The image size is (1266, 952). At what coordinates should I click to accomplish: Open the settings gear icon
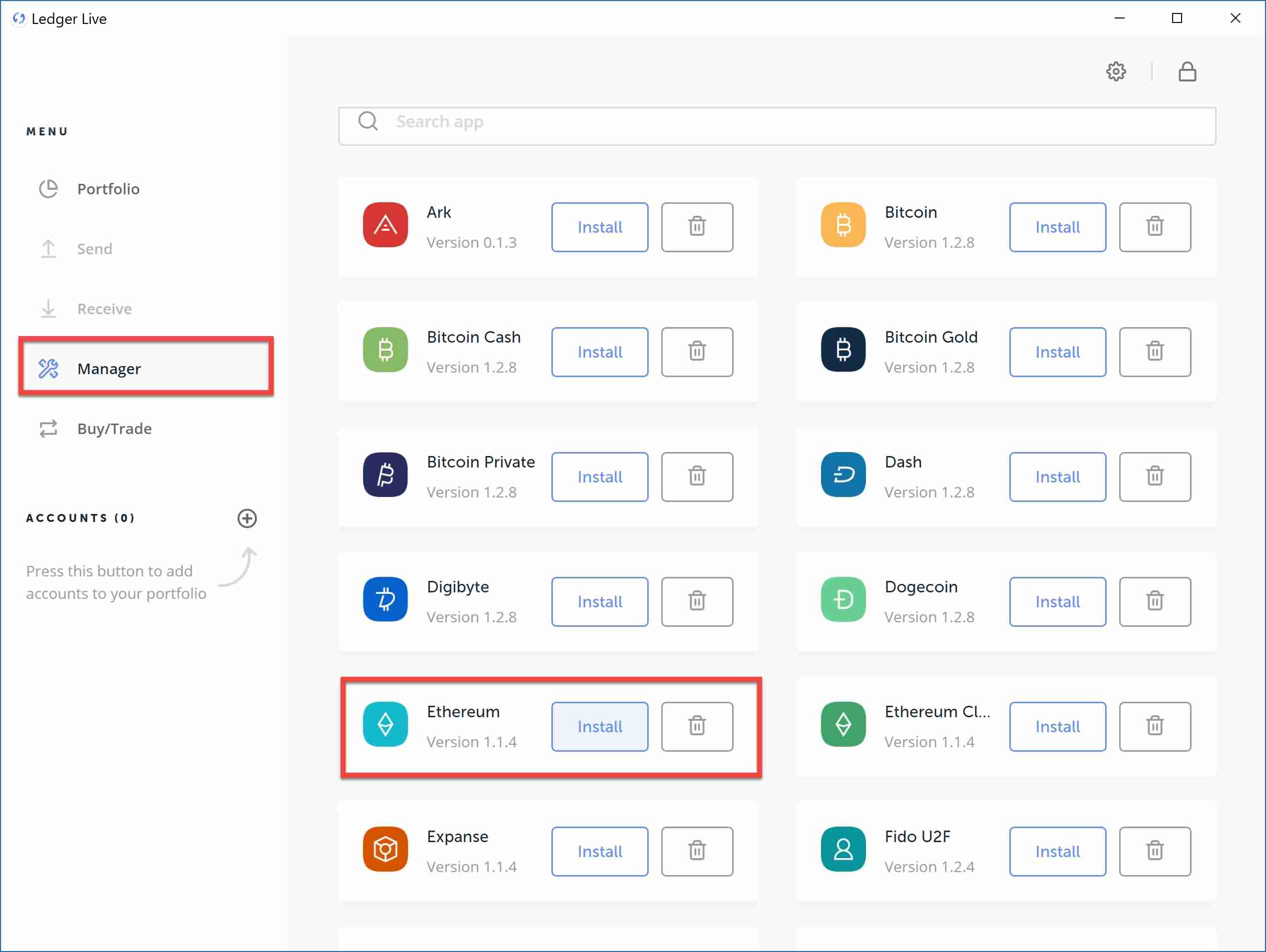tap(1116, 71)
